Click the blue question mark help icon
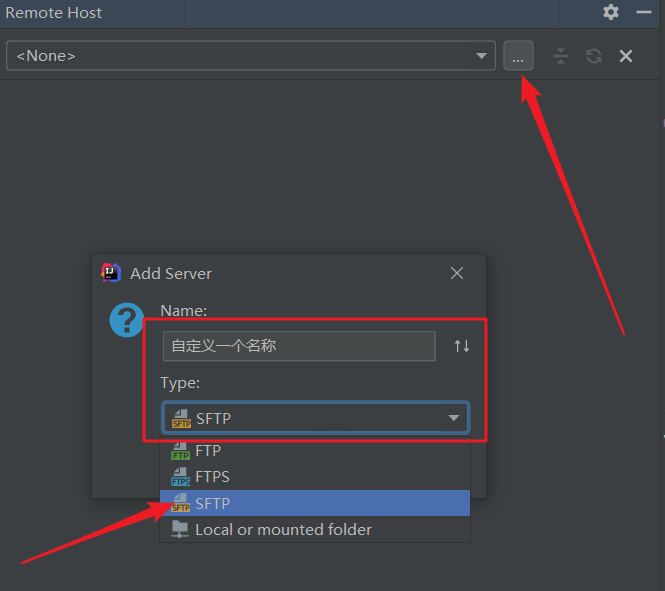Viewport: 665px width, 591px height. 127,320
